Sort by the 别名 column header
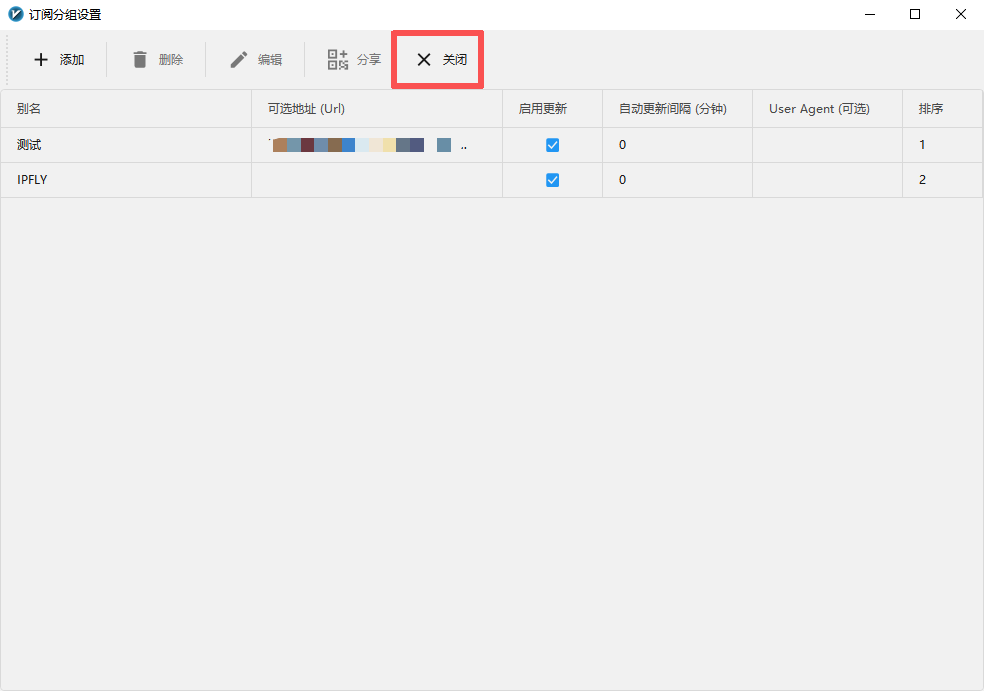This screenshot has height=691, width=984. coord(29,109)
